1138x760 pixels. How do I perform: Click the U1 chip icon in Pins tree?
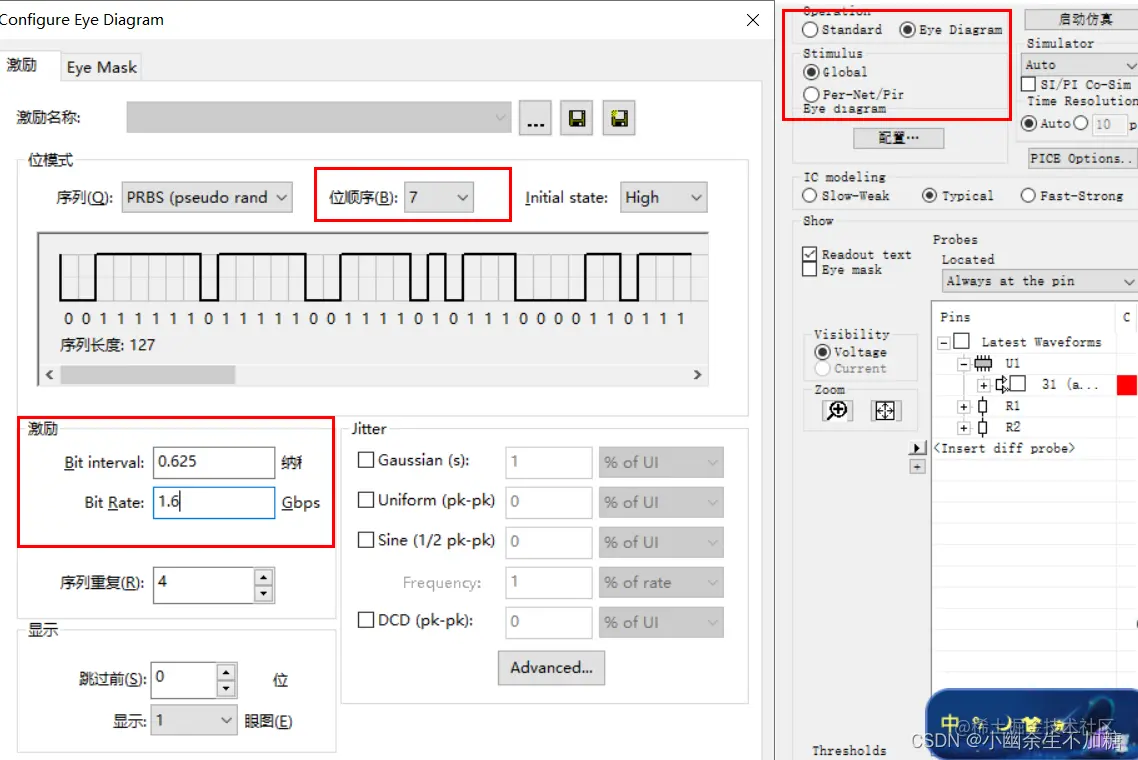(983, 363)
